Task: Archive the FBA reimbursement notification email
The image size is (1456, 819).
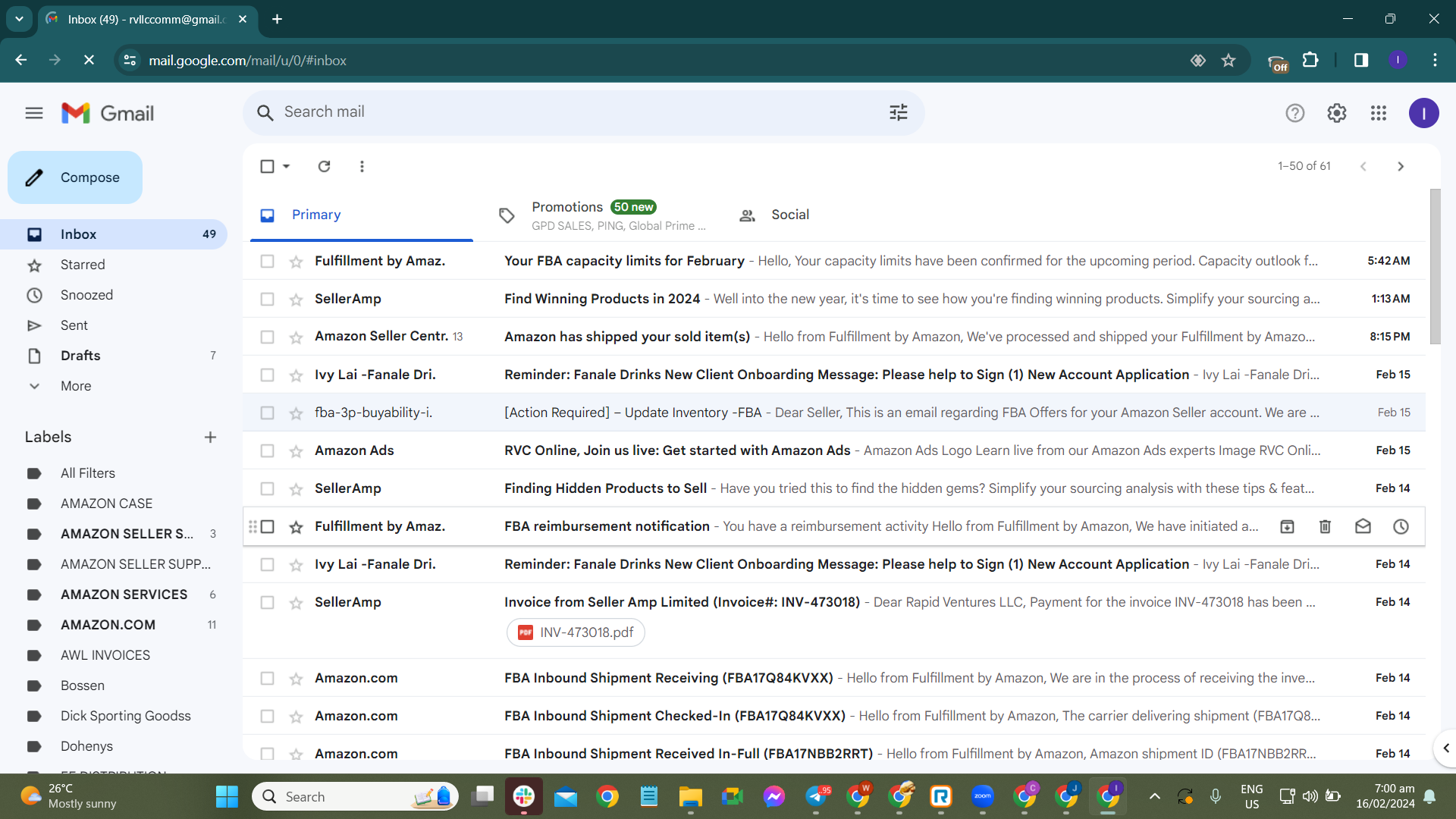Action: point(1287,526)
